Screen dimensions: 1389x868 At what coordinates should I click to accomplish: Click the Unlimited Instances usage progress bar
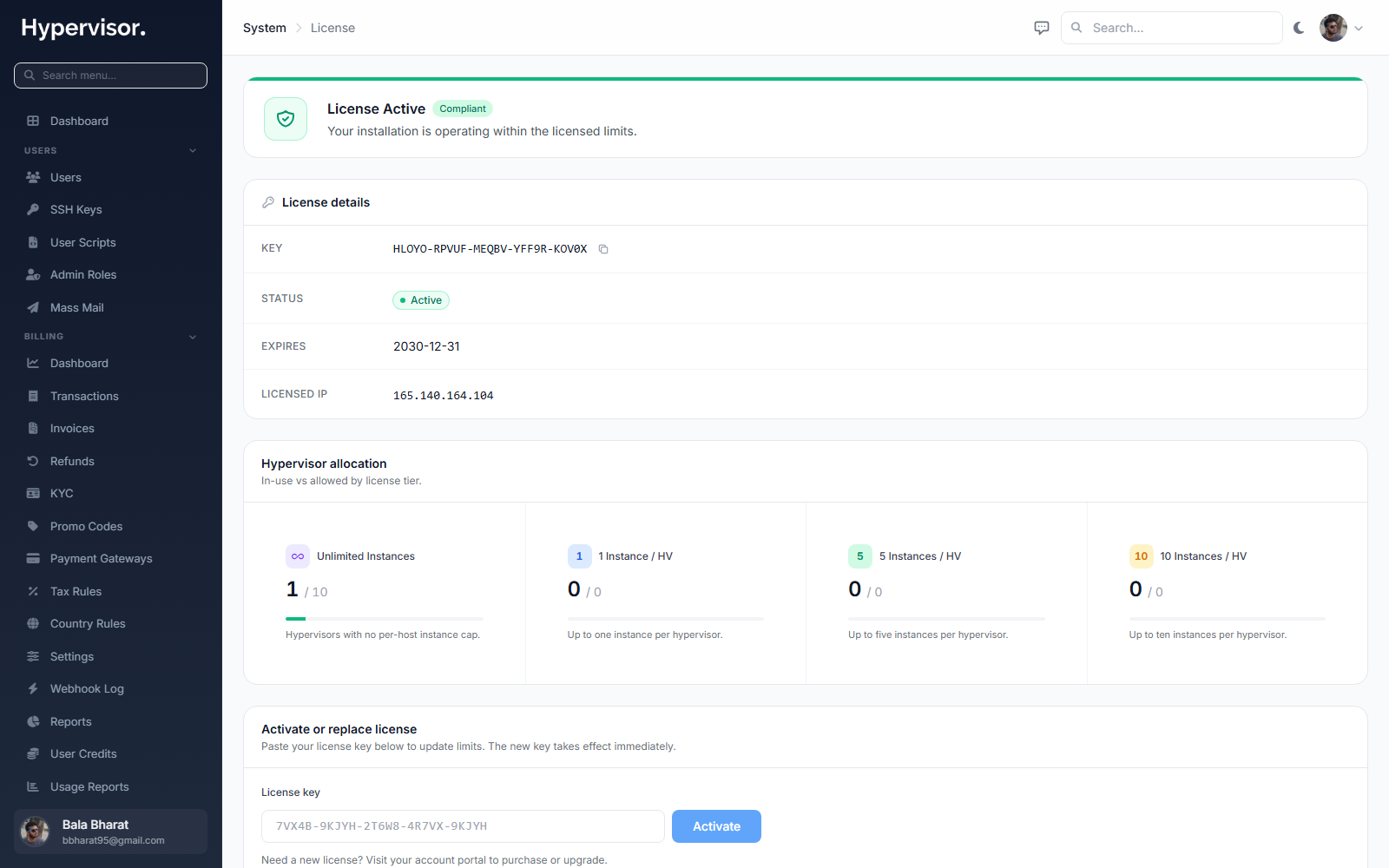385,619
